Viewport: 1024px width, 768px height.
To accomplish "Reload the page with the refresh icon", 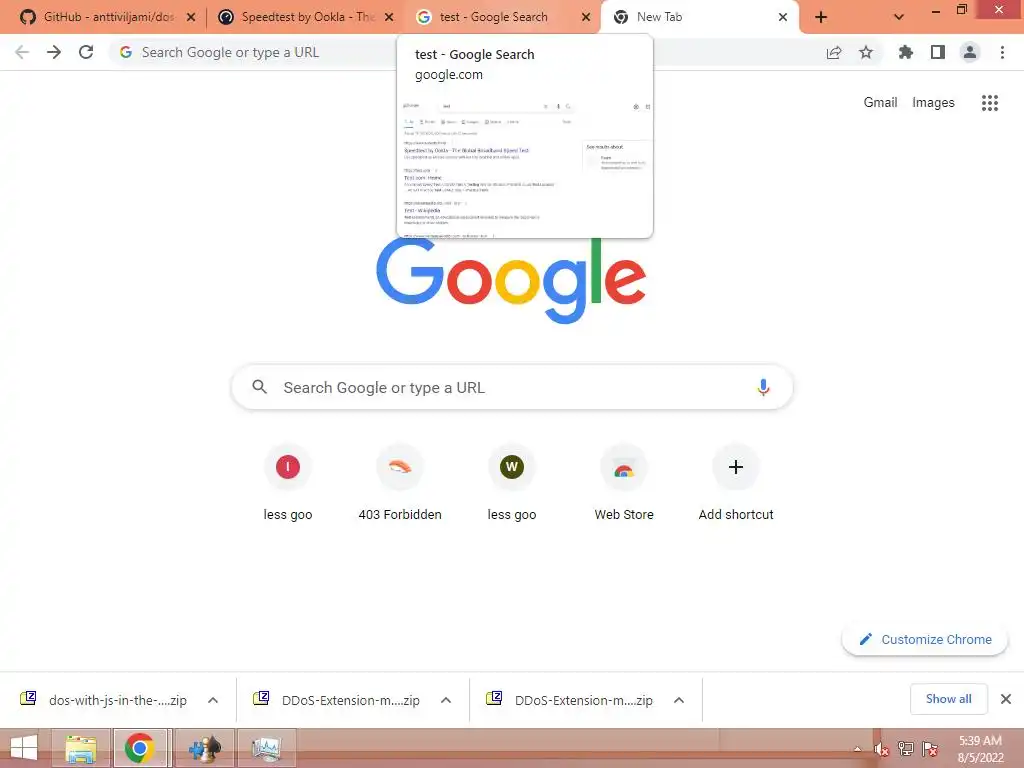I will coord(86,52).
